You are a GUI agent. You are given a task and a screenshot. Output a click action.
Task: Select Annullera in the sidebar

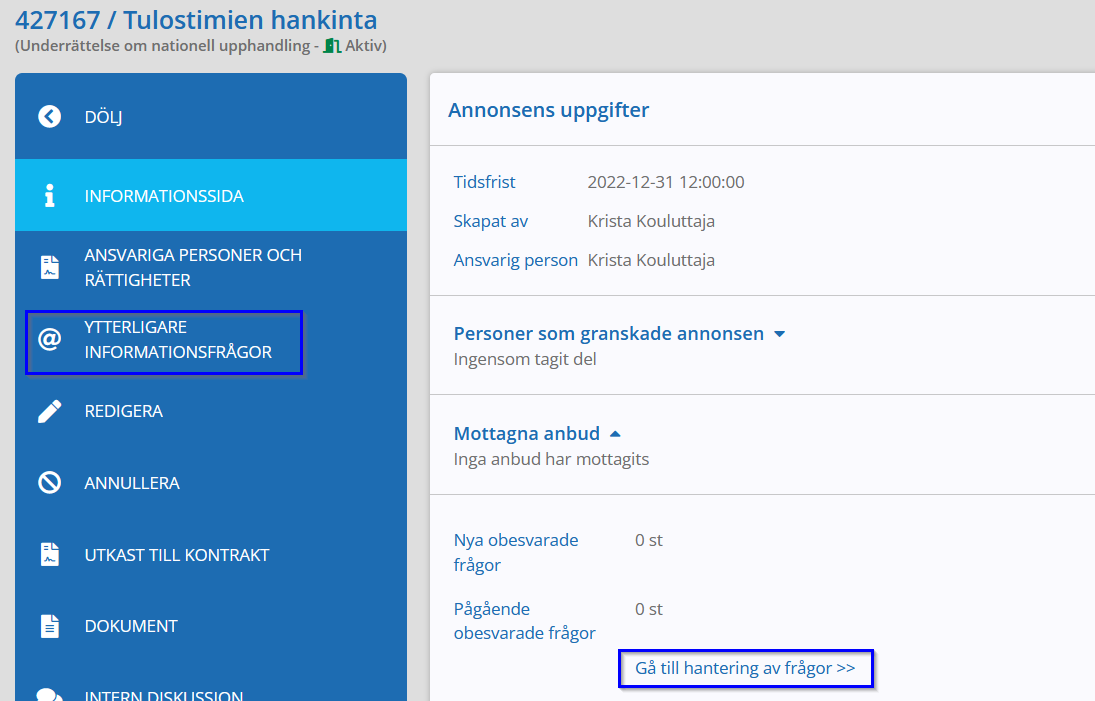[131, 483]
